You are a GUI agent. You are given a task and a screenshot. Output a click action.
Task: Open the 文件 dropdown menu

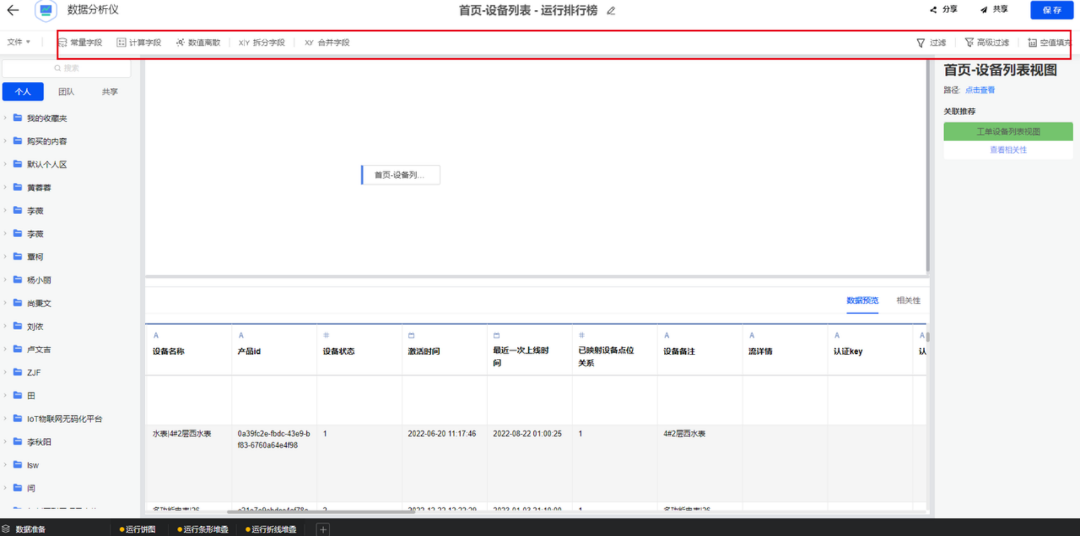[19, 42]
